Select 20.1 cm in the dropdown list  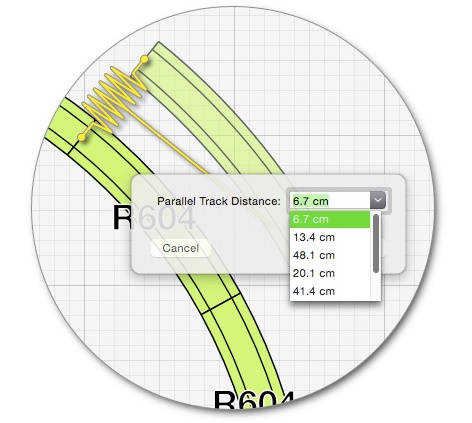[x=330, y=273]
